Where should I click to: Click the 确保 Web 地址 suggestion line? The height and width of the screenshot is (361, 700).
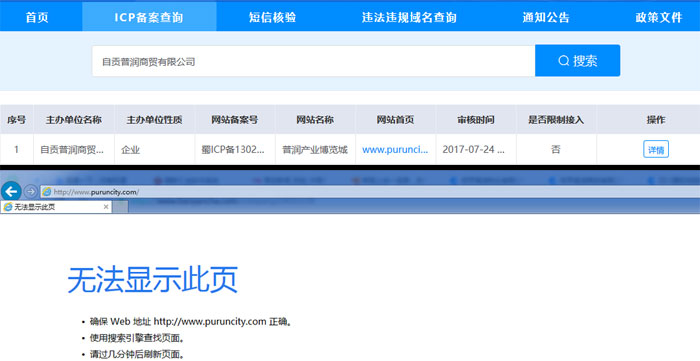tap(192, 321)
